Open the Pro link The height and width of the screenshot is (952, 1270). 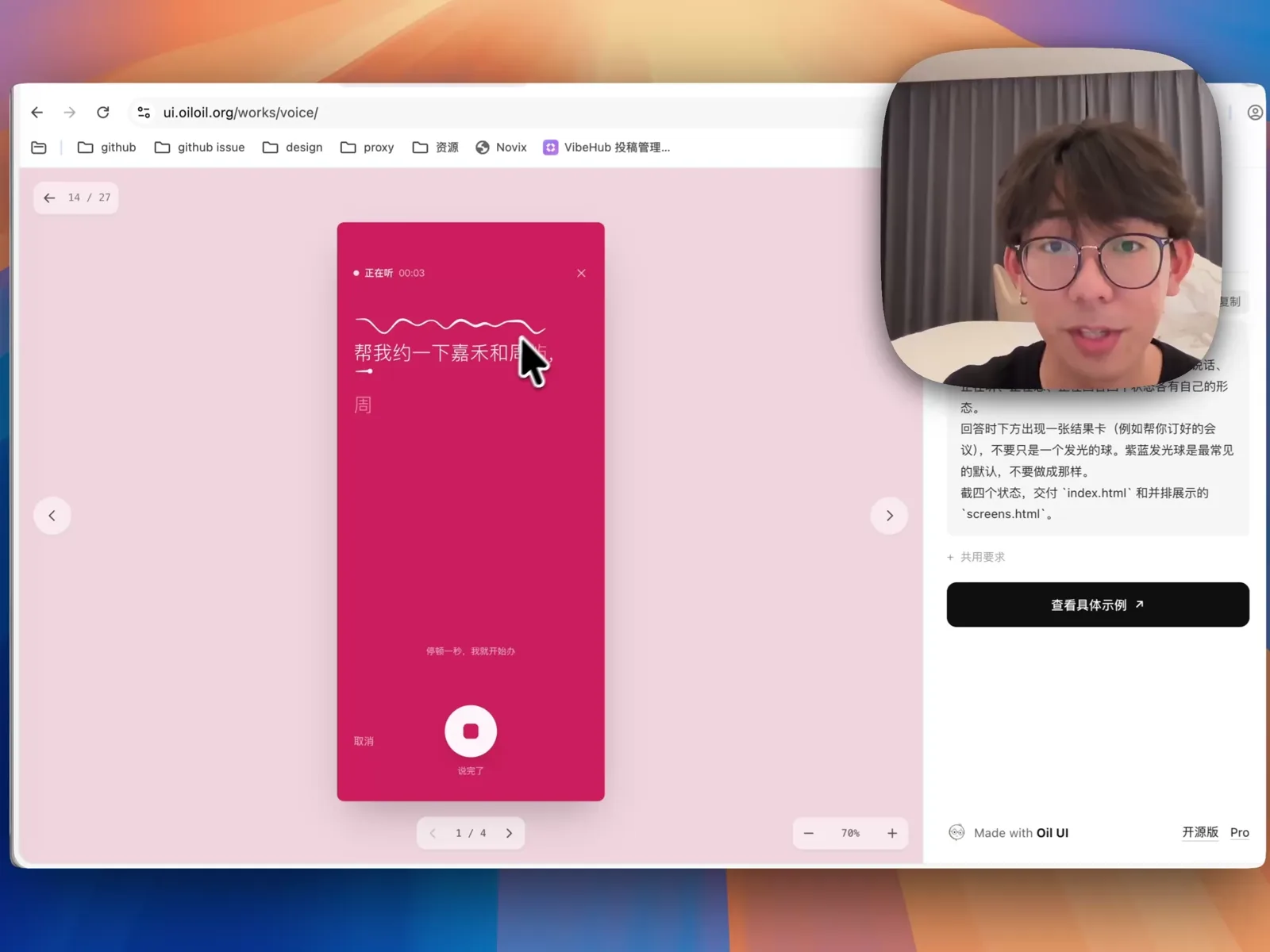[1240, 832]
